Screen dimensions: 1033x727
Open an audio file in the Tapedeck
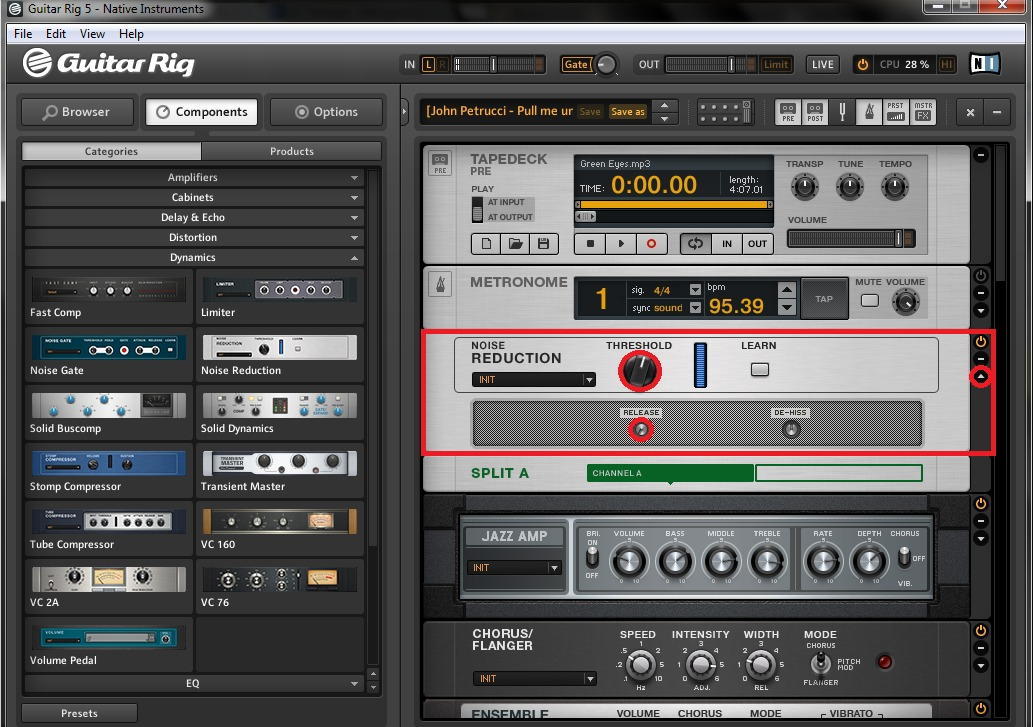(x=515, y=244)
